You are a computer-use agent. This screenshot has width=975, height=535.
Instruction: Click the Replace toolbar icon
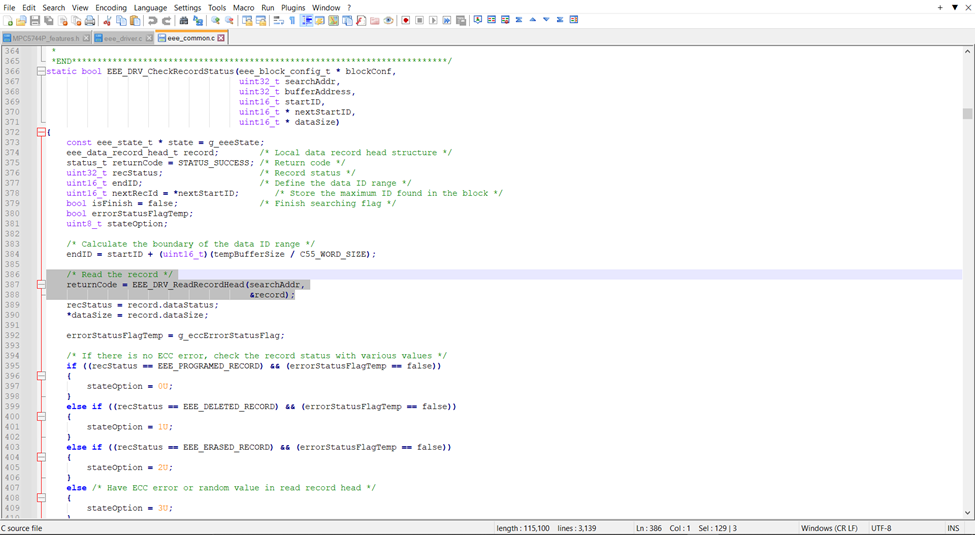pos(198,21)
